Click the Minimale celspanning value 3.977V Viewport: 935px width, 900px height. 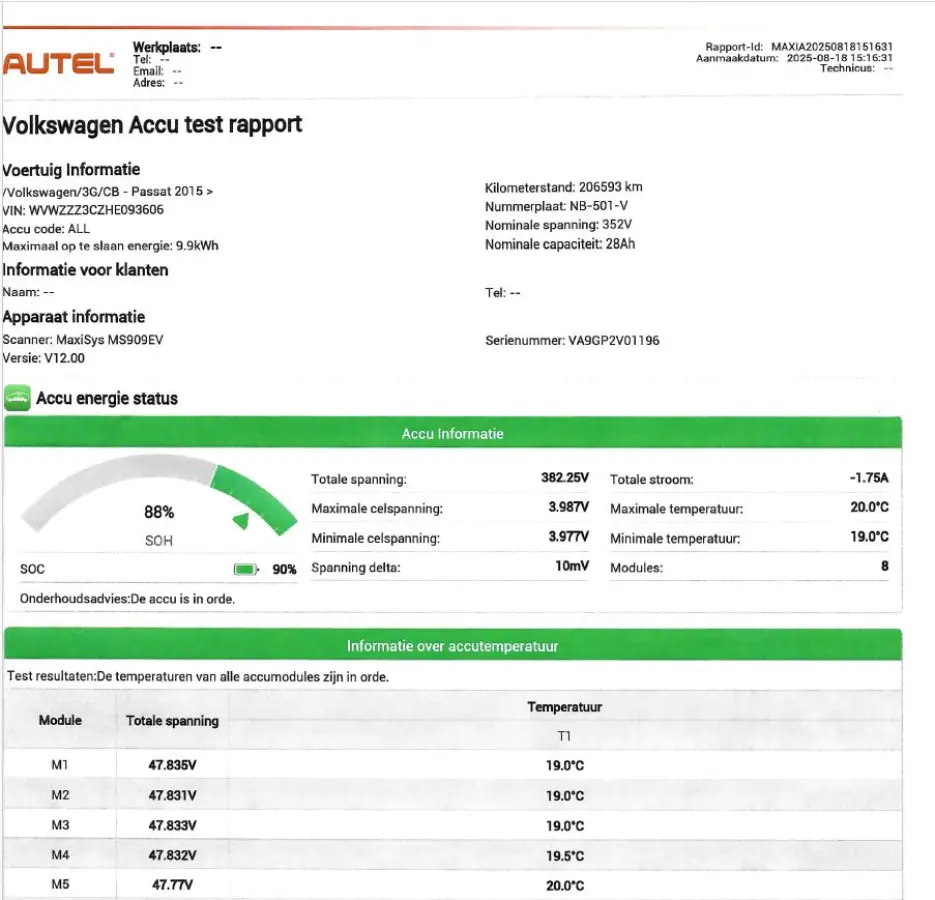click(x=568, y=536)
